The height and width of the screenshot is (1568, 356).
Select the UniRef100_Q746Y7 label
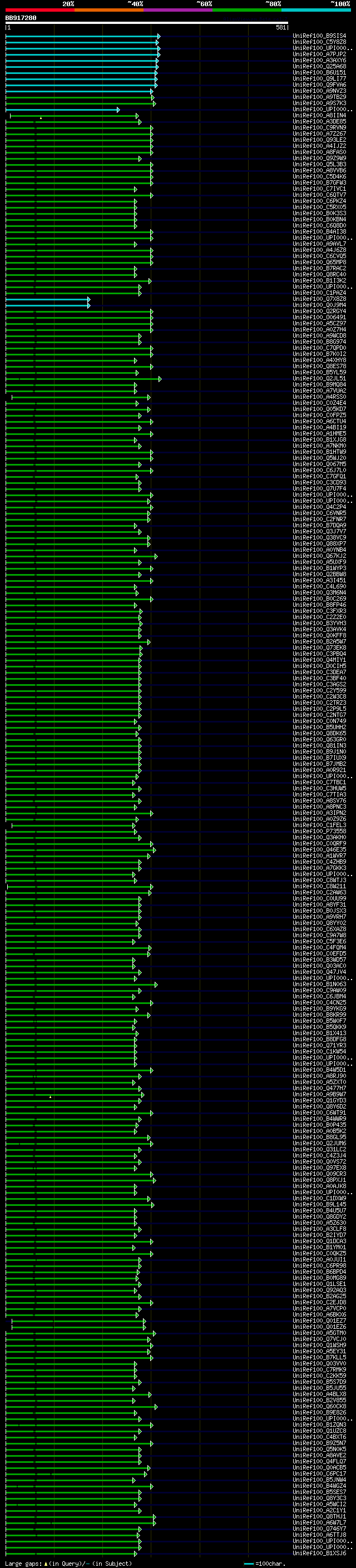[x=319, y=1529]
